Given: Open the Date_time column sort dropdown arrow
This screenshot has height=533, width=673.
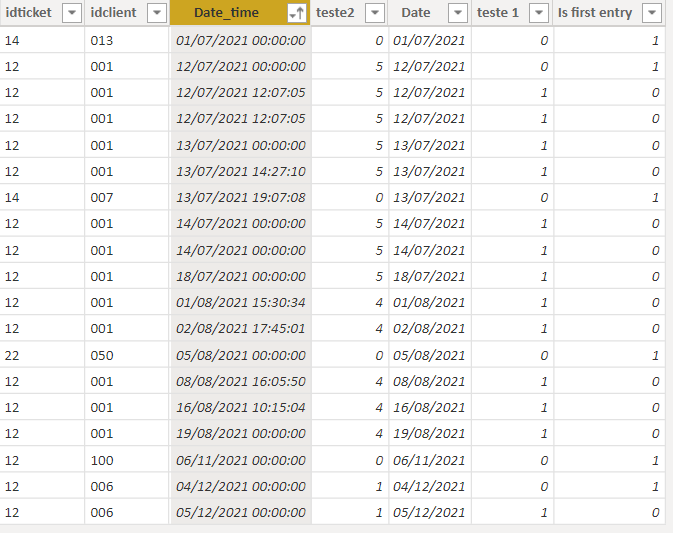Looking at the screenshot, I should 297,13.
